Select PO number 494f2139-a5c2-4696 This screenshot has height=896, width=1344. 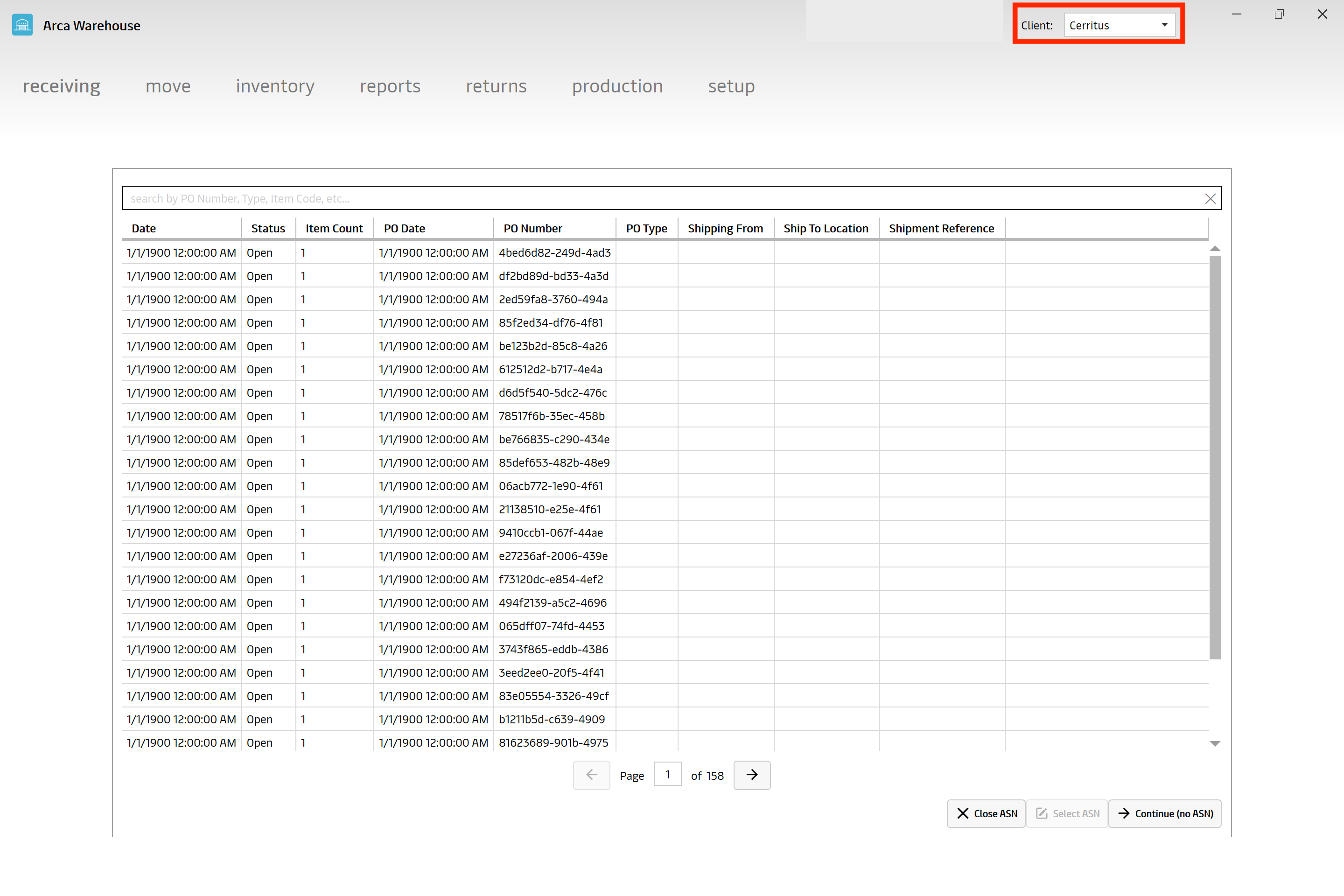tap(553, 603)
